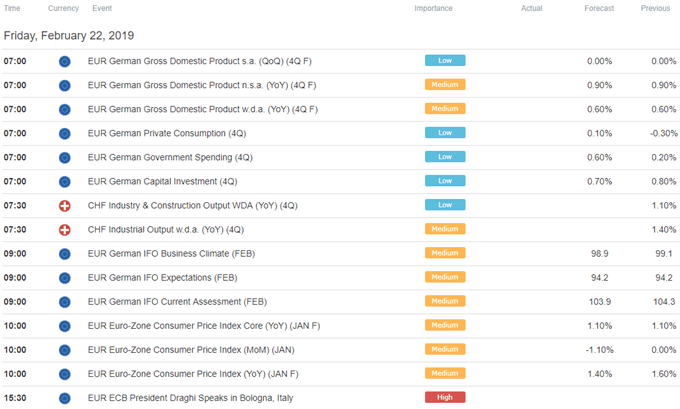Sort by the Importance column header
Image resolution: width=680 pixels, height=409 pixels.
(x=433, y=8)
